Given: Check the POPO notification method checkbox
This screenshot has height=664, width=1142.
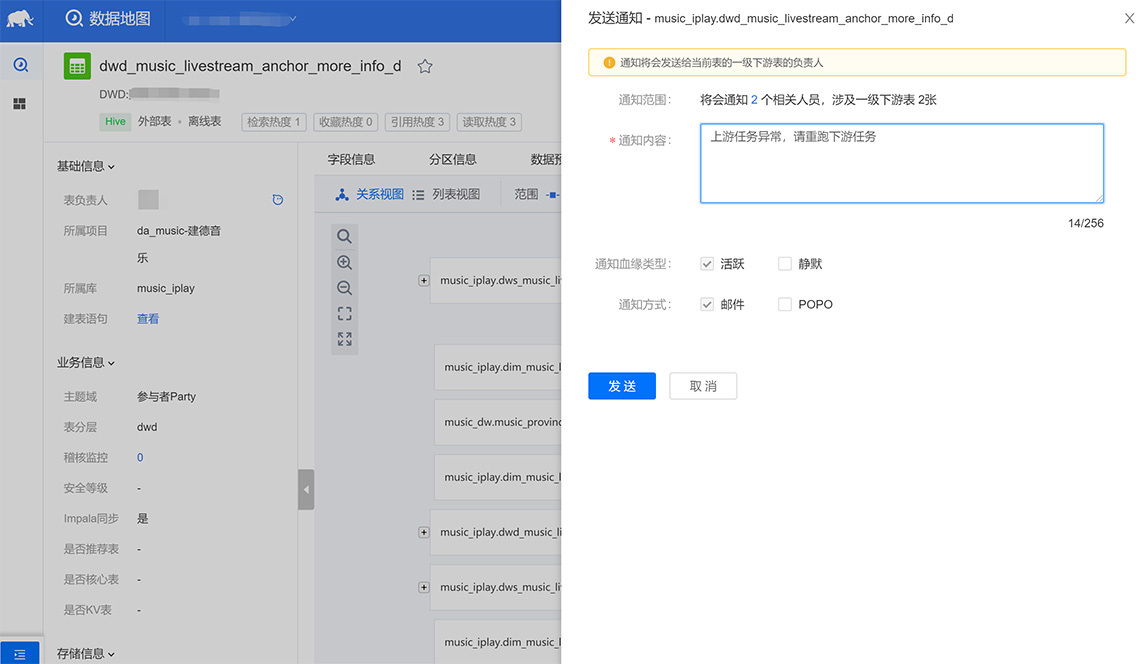Looking at the screenshot, I should click(785, 303).
